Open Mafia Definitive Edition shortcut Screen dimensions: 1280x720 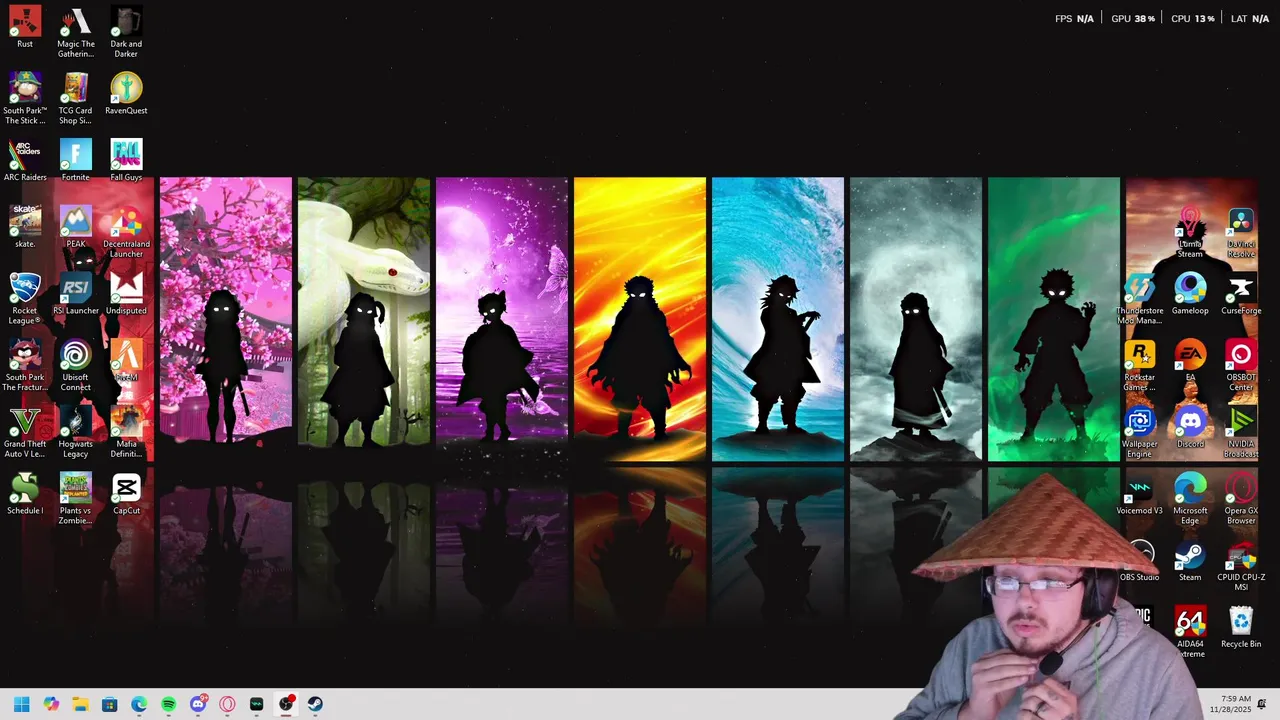(126, 433)
